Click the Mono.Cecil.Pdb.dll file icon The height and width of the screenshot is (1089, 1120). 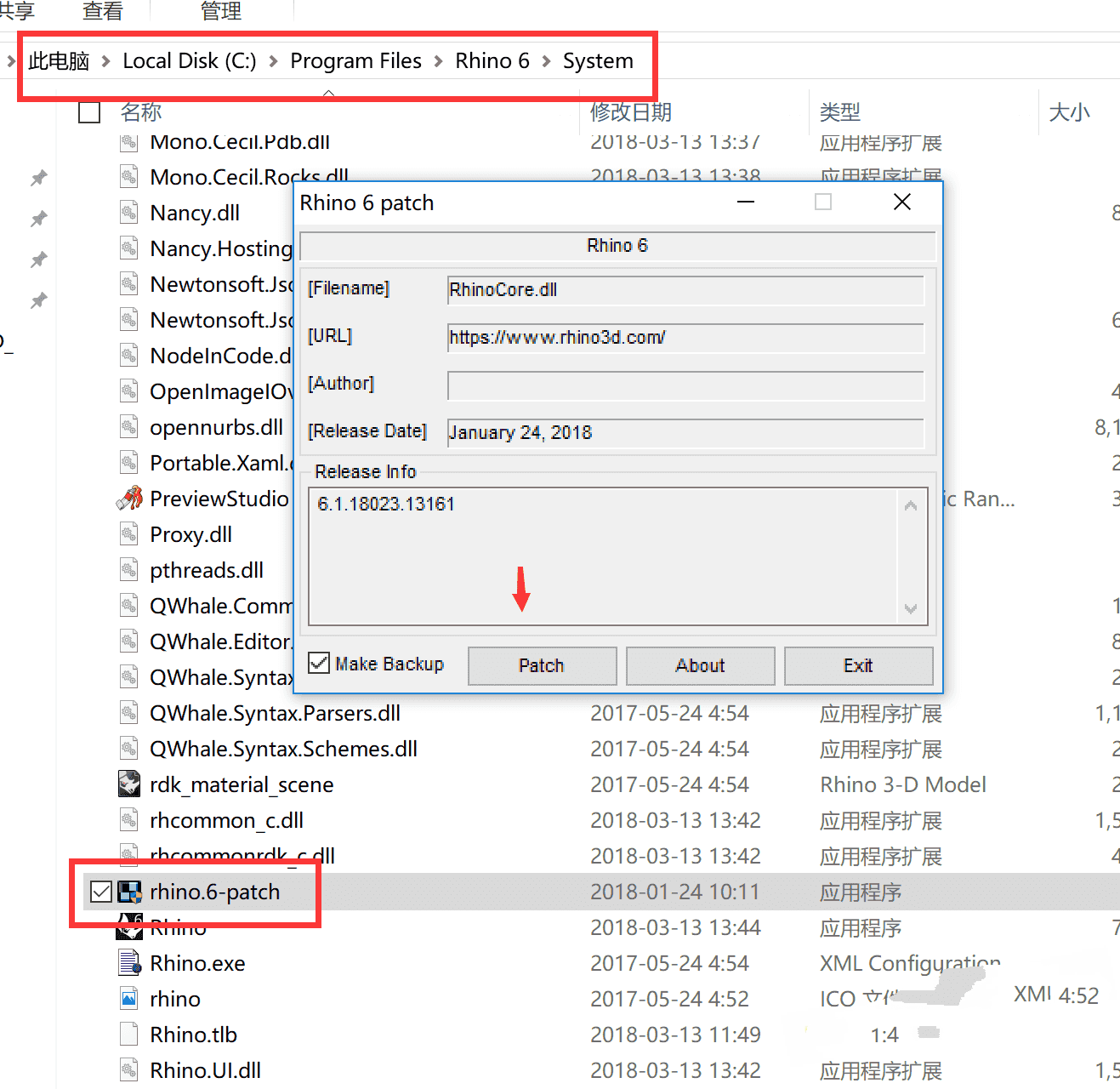pyautogui.click(x=129, y=142)
